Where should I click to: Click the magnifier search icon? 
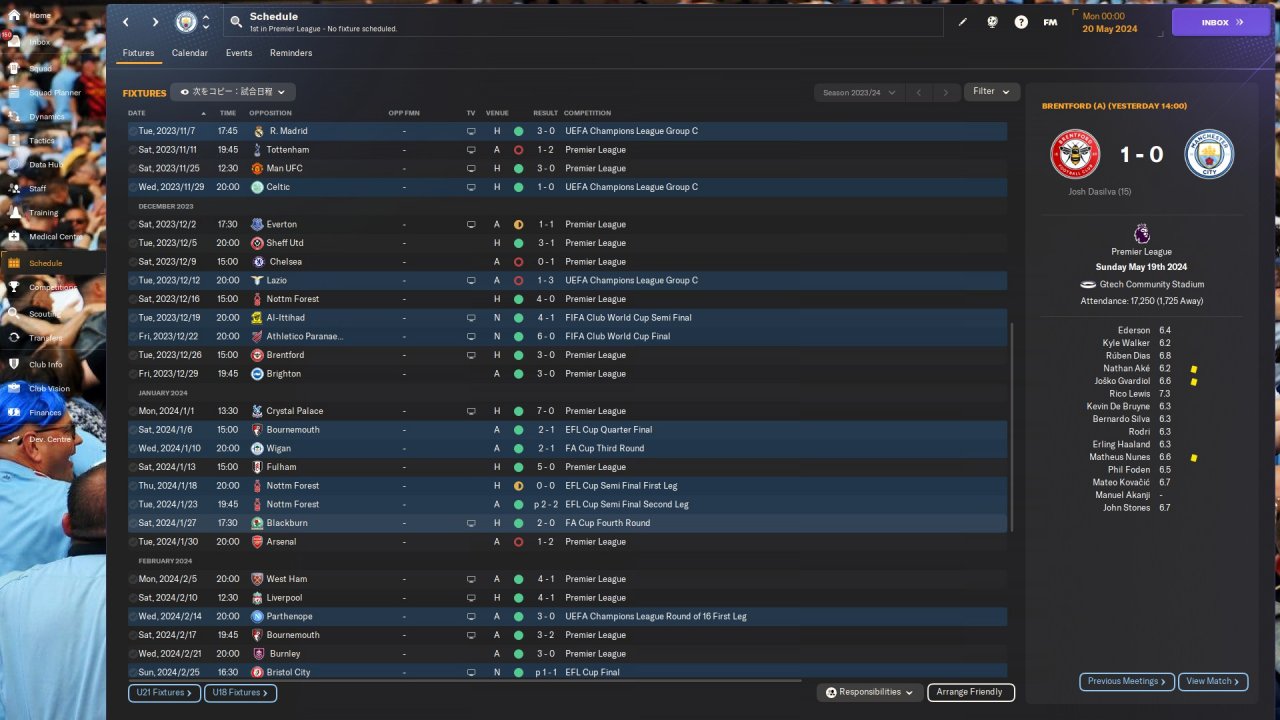click(236, 21)
